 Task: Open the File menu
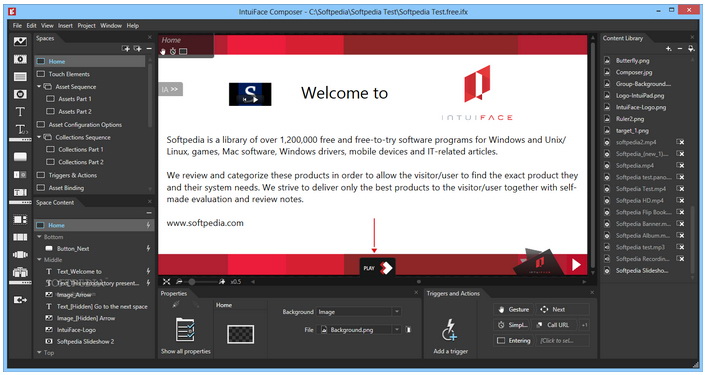point(17,26)
